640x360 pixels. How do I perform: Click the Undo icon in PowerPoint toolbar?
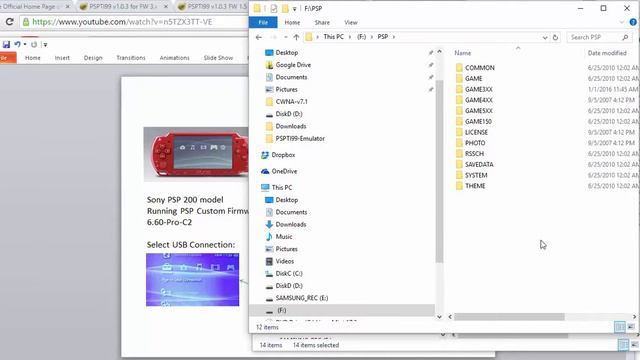(17, 44)
